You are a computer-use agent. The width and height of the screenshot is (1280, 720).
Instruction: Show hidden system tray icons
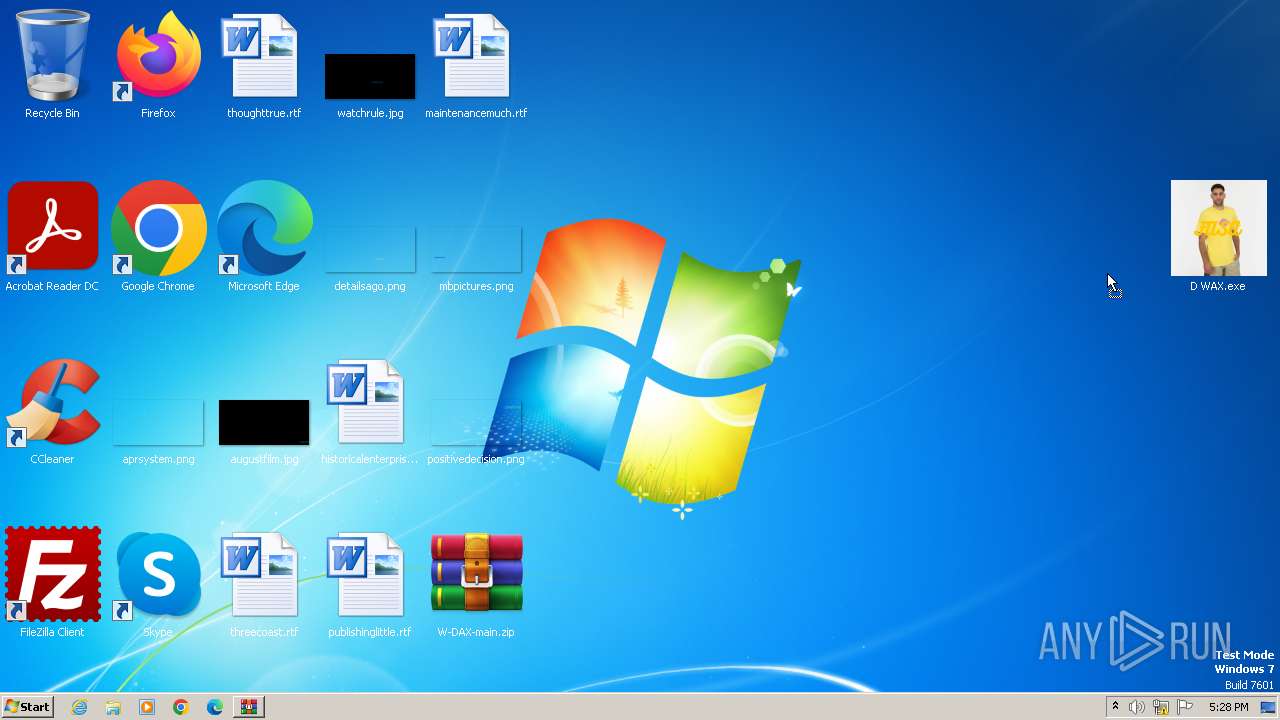[1115, 707]
